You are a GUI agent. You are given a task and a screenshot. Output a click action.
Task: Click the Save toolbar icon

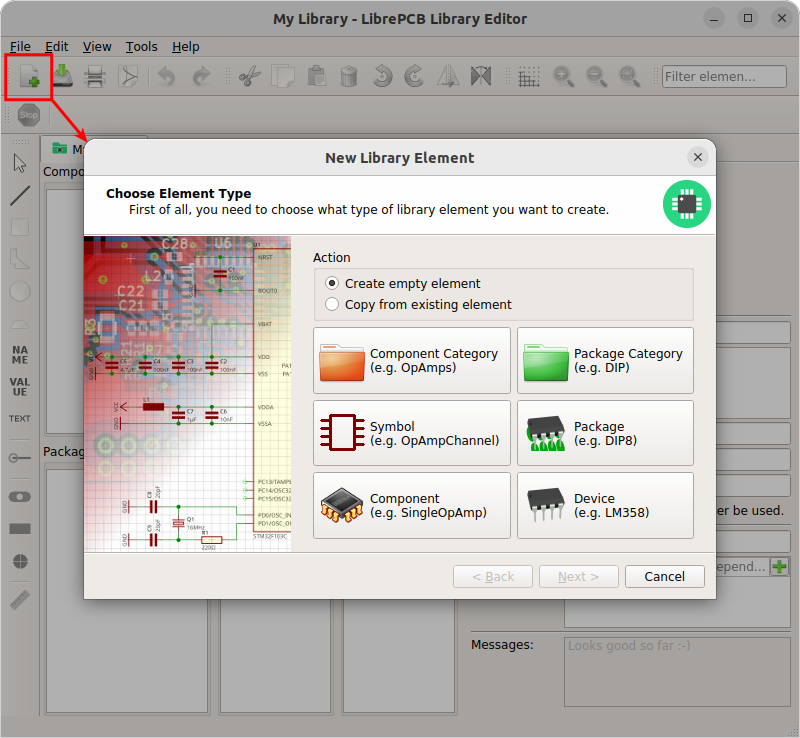[62, 77]
